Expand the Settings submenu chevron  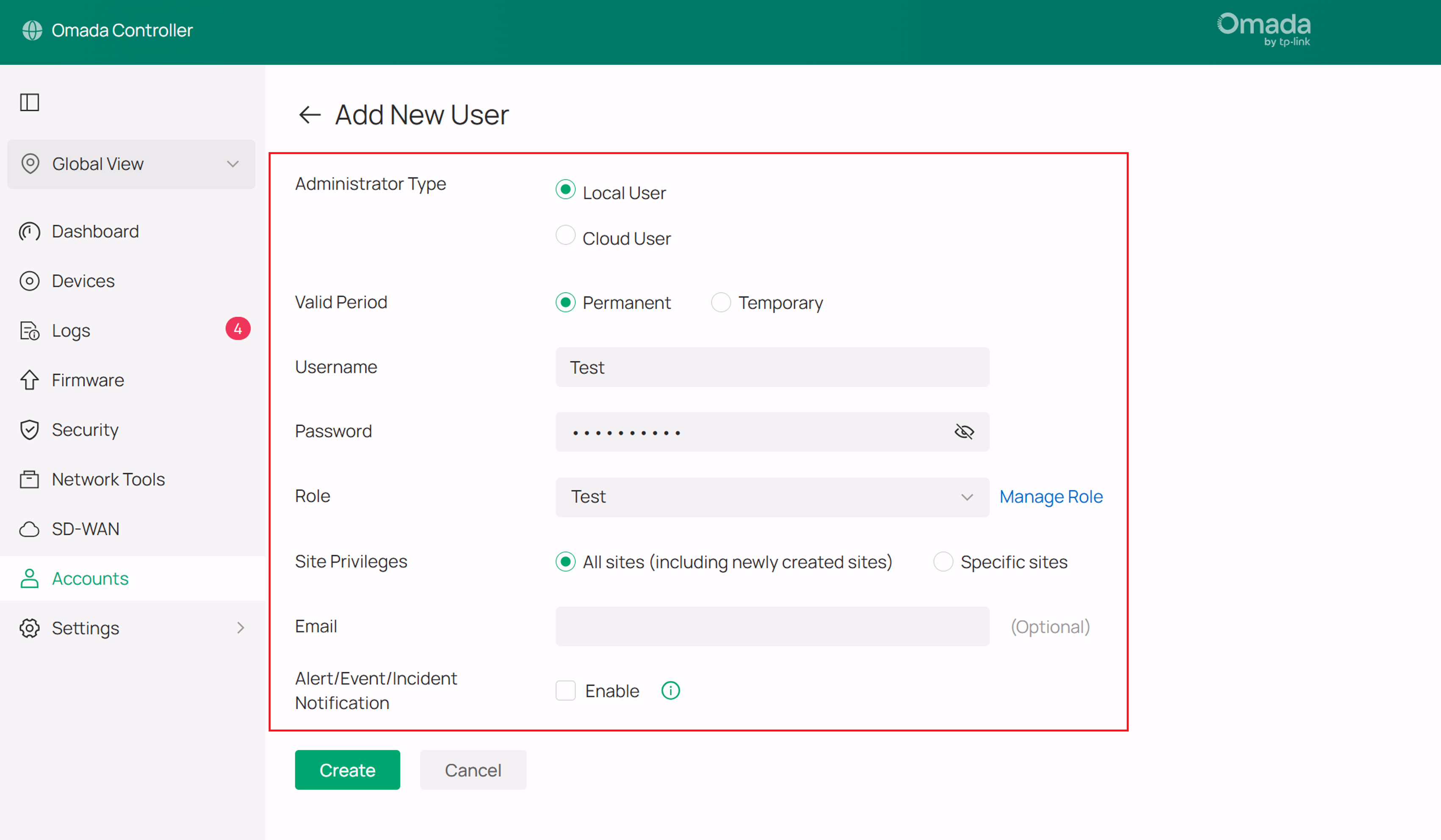[241, 628]
